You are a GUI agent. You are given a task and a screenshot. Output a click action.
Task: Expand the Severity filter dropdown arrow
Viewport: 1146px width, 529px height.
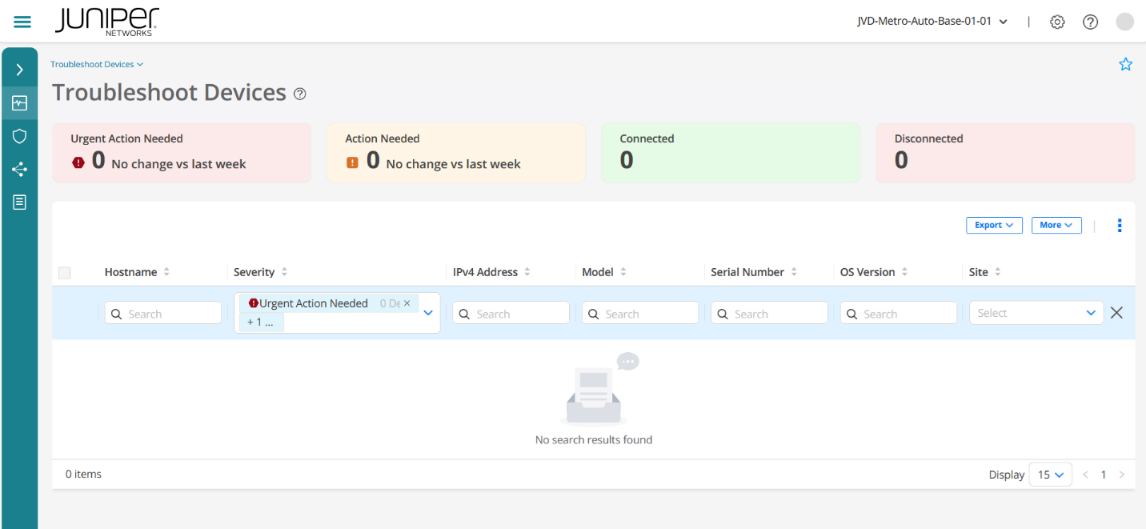click(x=428, y=313)
